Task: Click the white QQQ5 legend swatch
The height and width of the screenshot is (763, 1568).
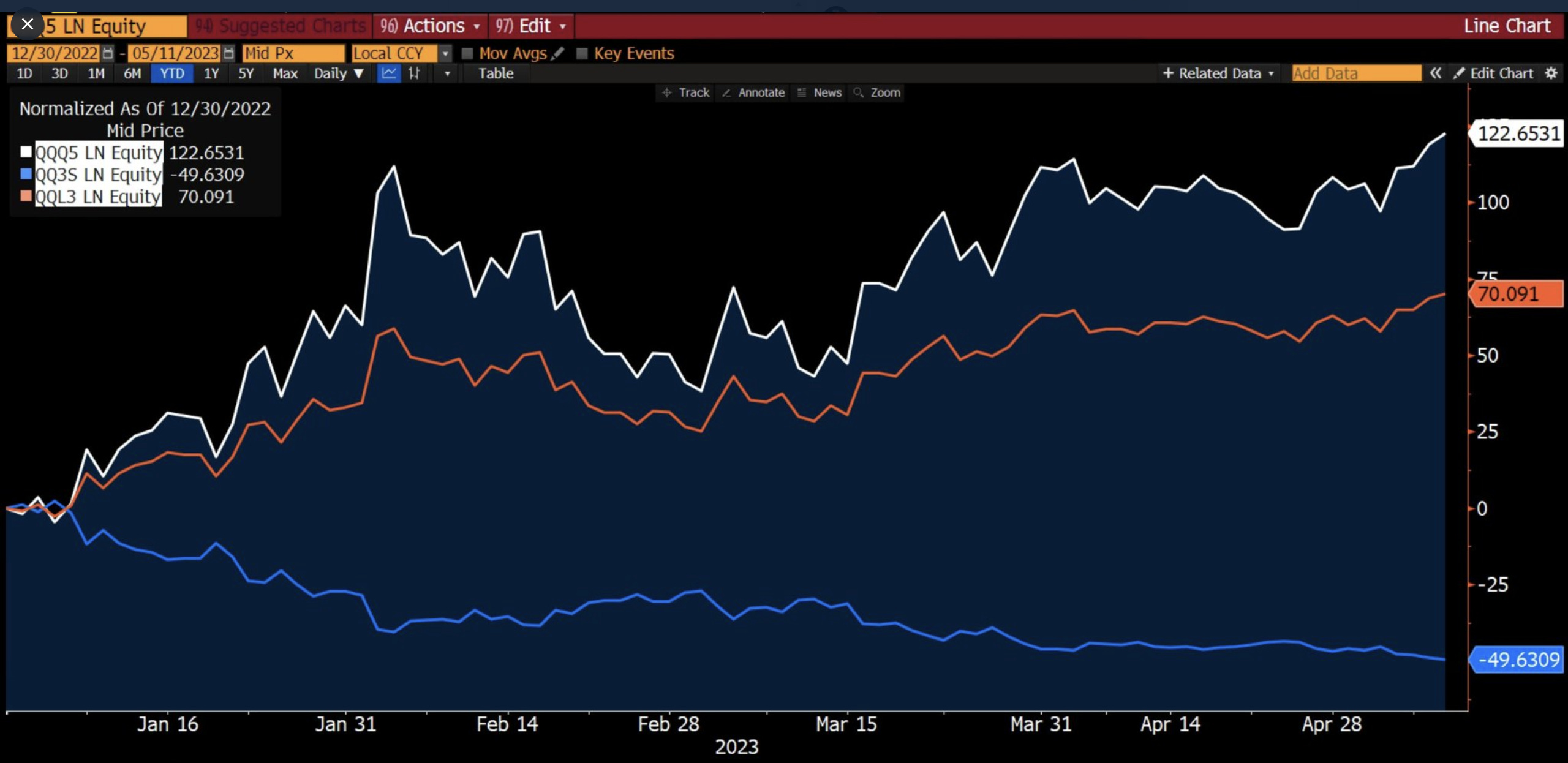Action: [x=26, y=152]
